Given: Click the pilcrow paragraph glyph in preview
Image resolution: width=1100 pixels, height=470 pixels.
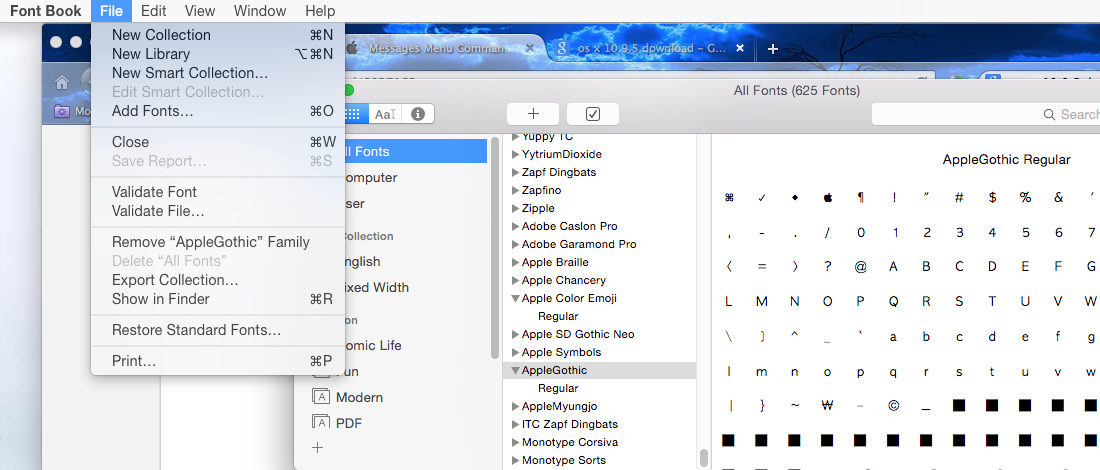Looking at the screenshot, I should click(861, 198).
